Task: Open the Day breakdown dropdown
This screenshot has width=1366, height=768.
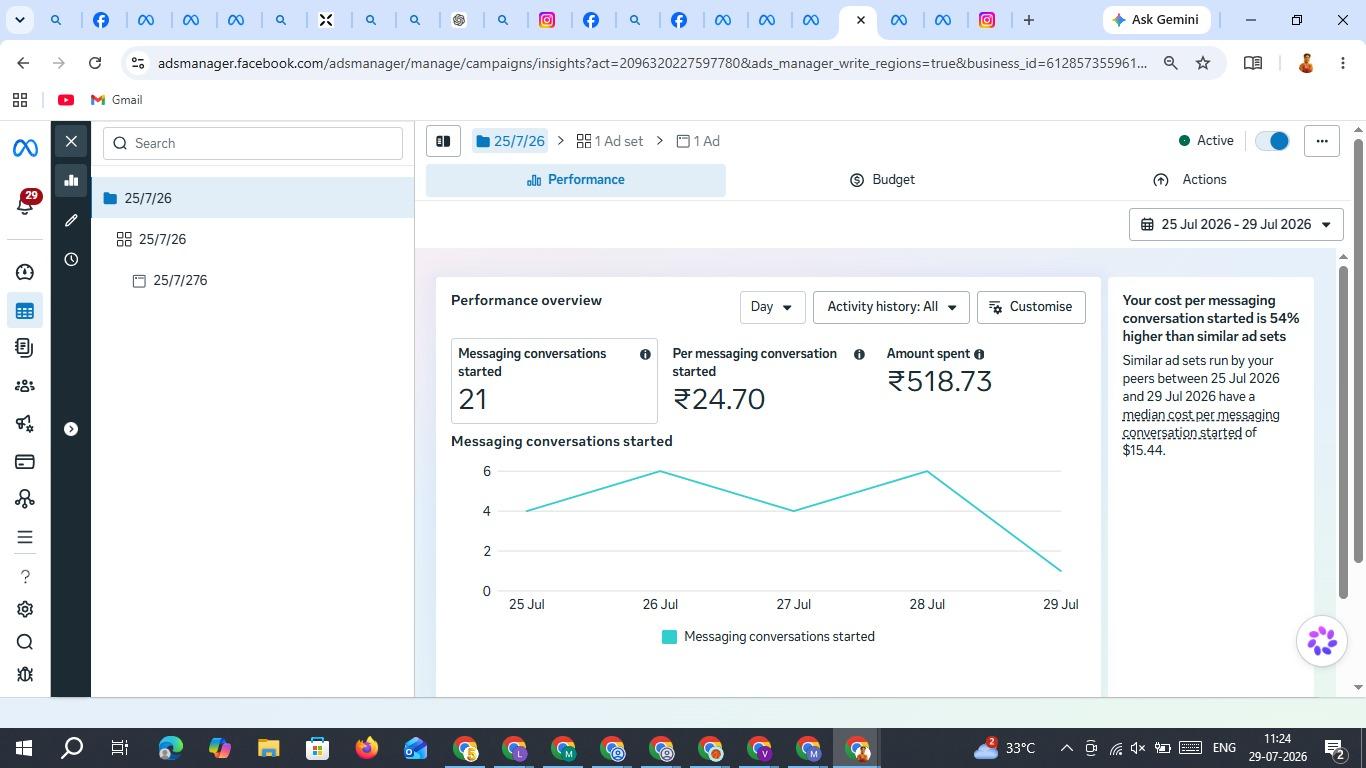Action: click(x=772, y=307)
